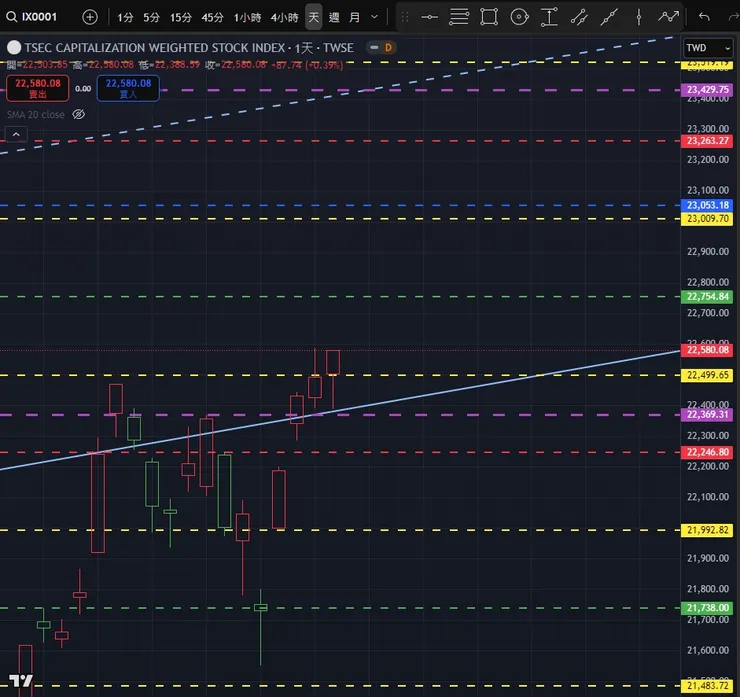Image resolution: width=740 pixels, height=697 pixels.
Task: Open symbol search for IX0001
Action: tap(32, 17)
